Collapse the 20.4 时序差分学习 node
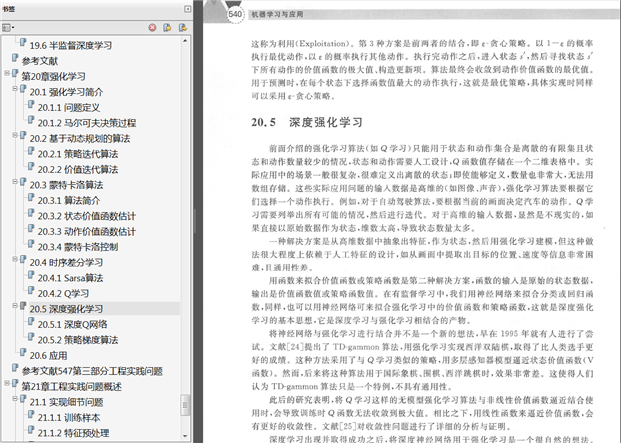The height and width of the screenshot is (443, 621). click(x=15, y=259)
